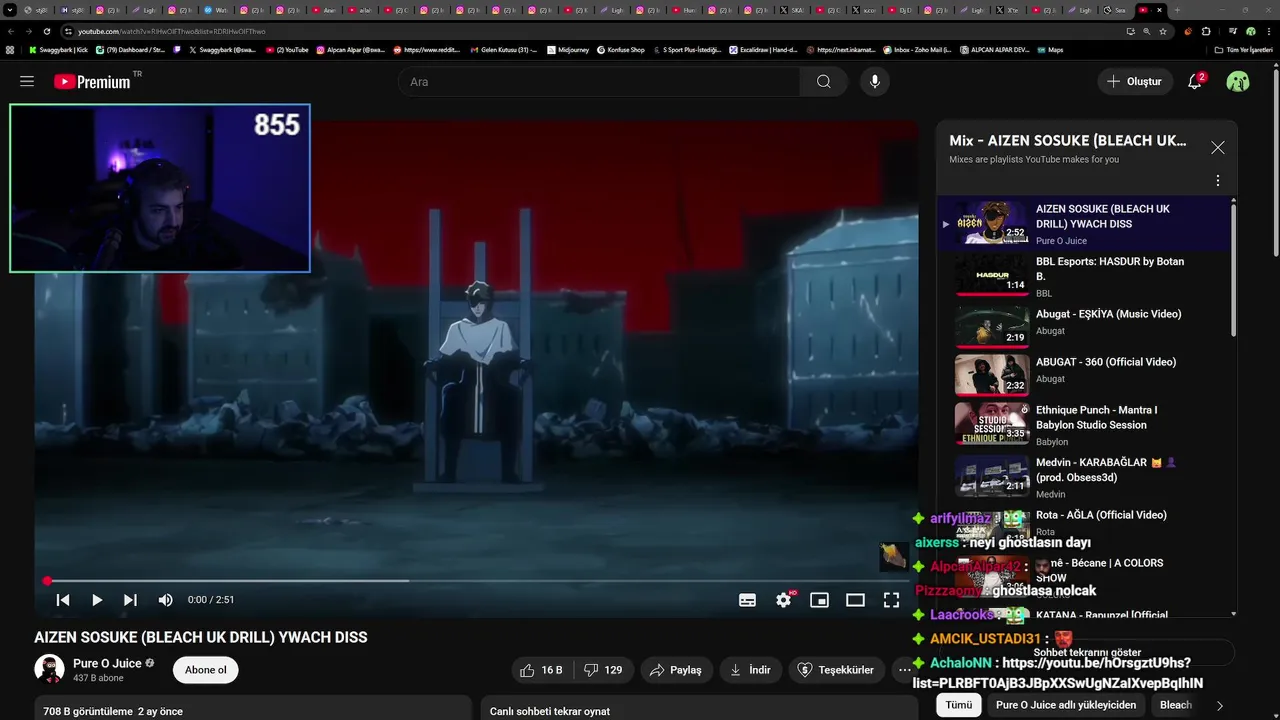This screenshot has width=1280, height=720.
Task: Open player settings gear
Action: click(783, 600)
